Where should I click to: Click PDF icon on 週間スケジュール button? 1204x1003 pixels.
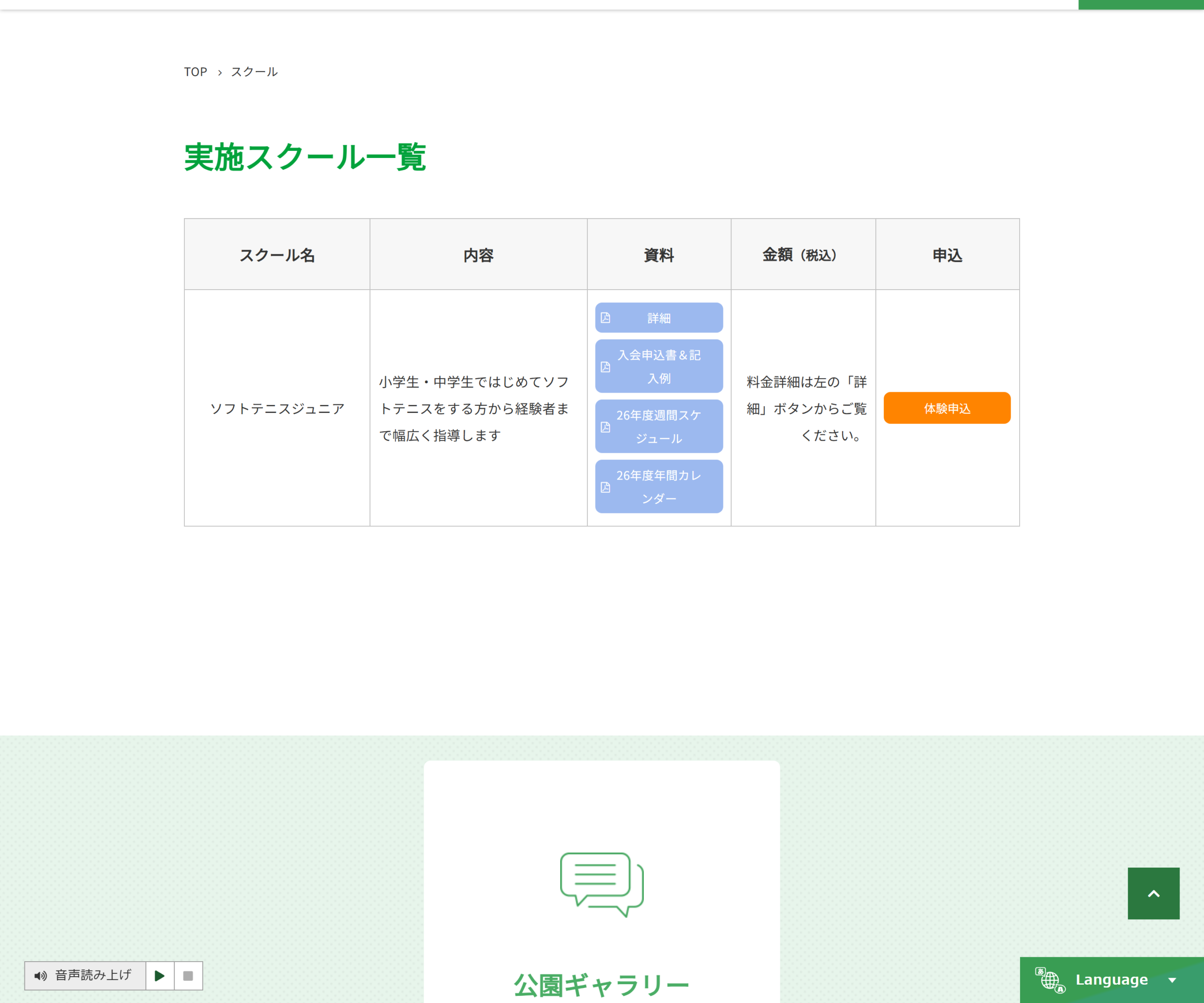click(605, 427)
